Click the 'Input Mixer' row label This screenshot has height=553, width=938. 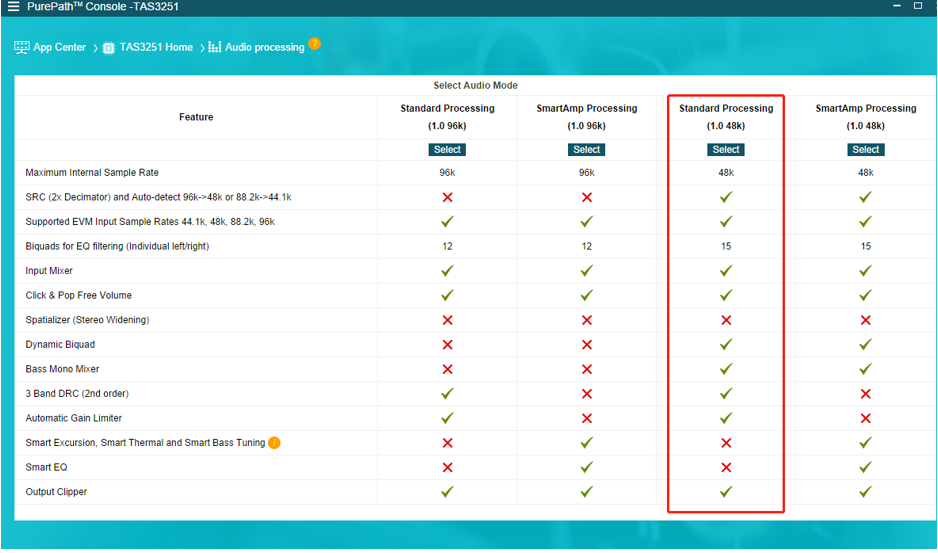click(49, 271)
